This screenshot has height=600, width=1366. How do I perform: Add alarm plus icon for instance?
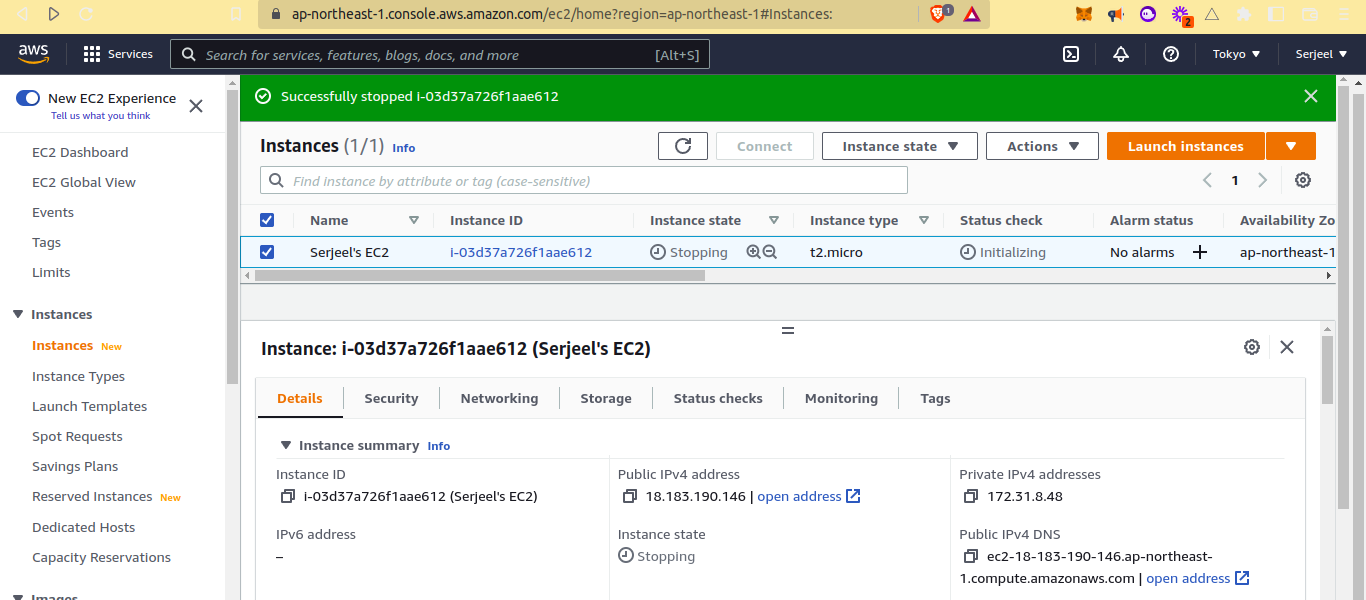(x=1200, y=252)
